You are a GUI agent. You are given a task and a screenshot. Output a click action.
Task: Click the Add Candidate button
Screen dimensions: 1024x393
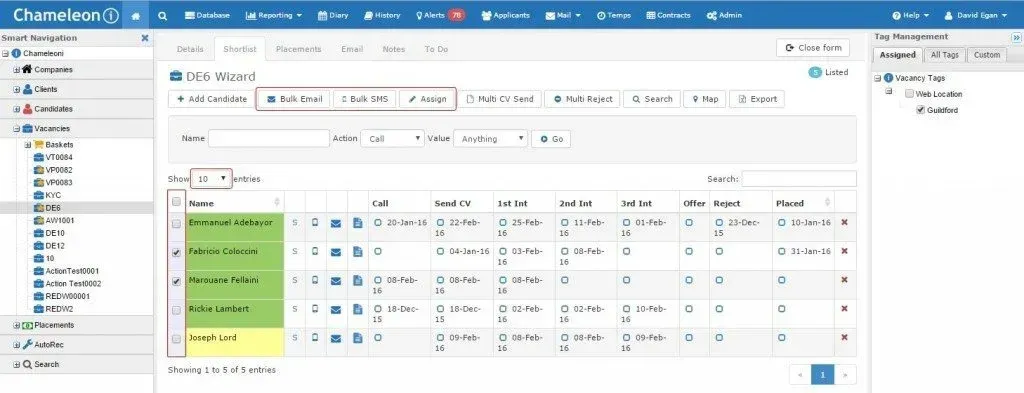(212, 99)
